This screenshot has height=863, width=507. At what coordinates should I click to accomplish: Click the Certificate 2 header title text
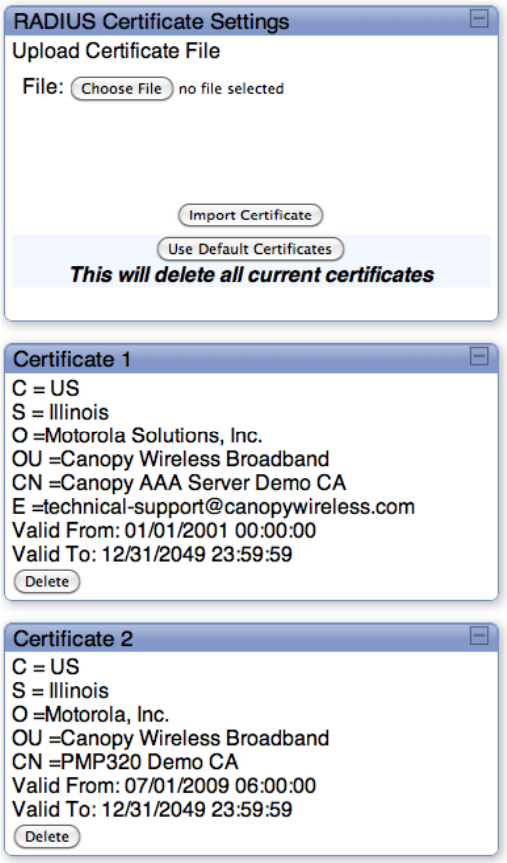[73, 639]
